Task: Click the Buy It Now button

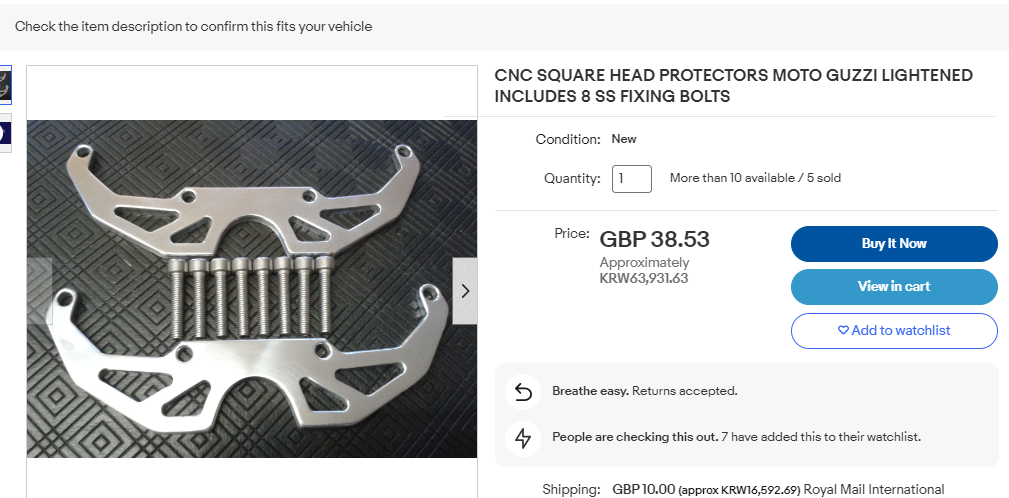Action: [x=894, y=244]
